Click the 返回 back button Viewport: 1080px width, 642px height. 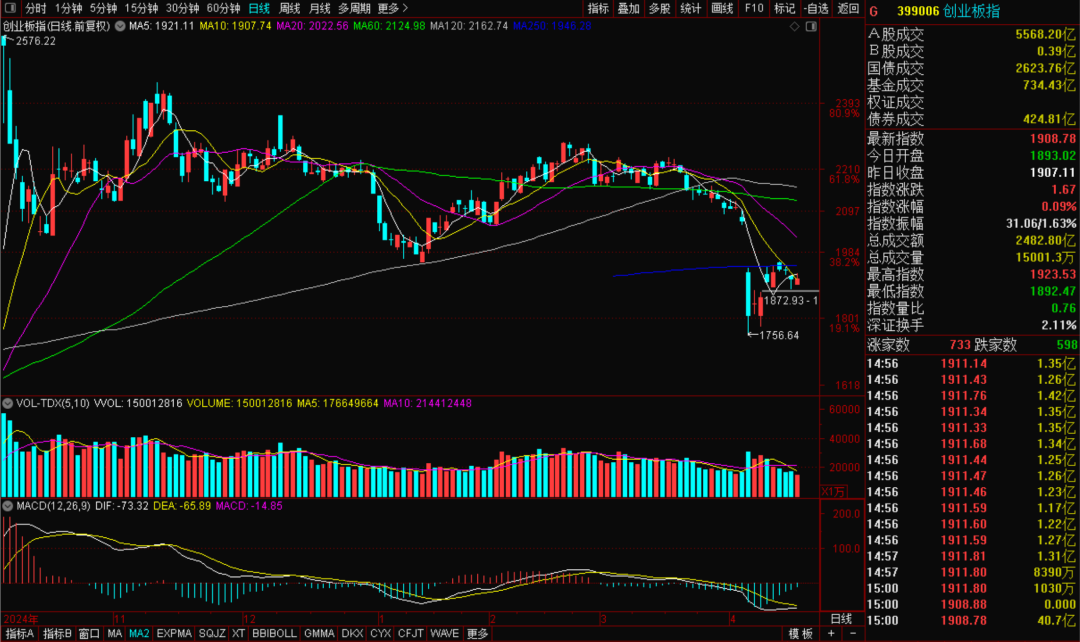coord(849,8)
